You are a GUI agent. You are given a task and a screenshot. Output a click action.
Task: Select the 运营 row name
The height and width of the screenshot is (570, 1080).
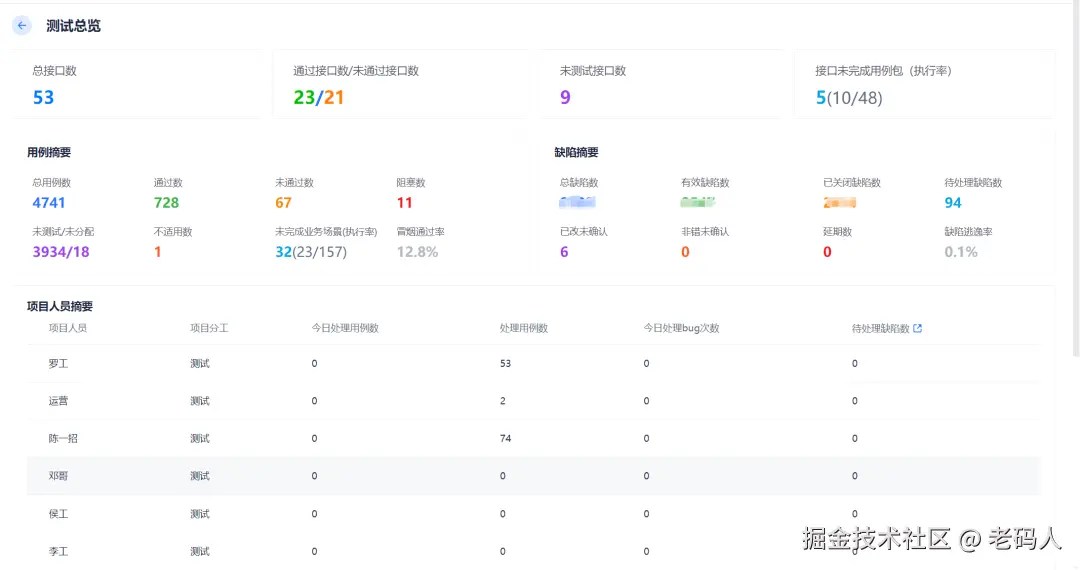pos(58,401)
